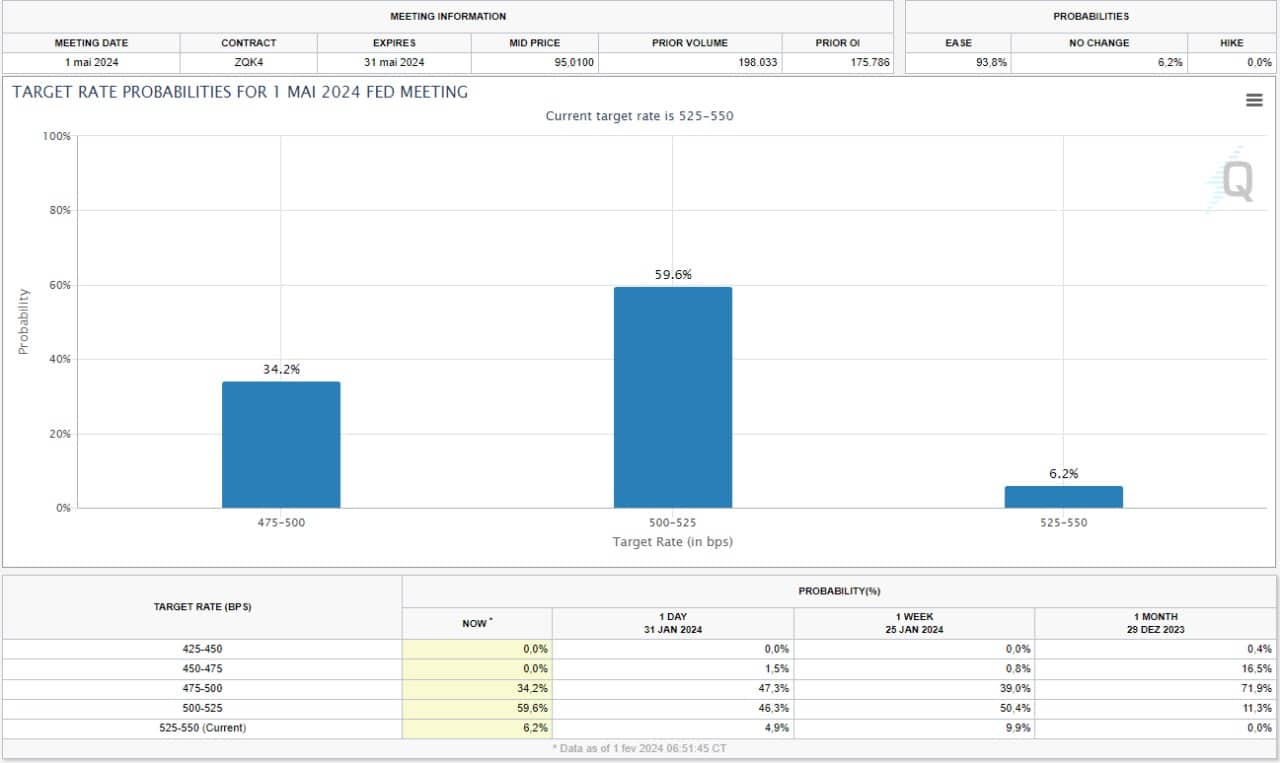Click the '1 MONTH 29 DEZ 2023' header
This screenshot has height=763, width=1280.
coord(1155,623)
